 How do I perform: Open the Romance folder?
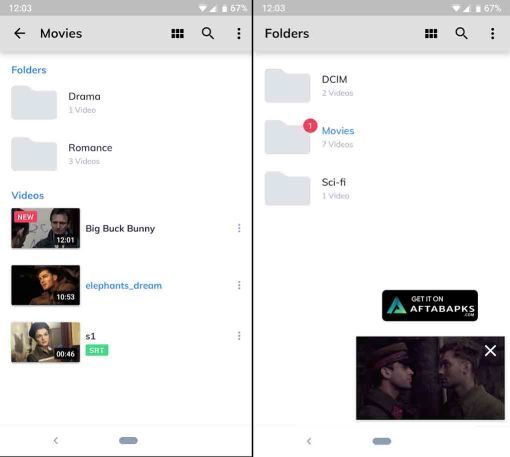coord(127,154)
